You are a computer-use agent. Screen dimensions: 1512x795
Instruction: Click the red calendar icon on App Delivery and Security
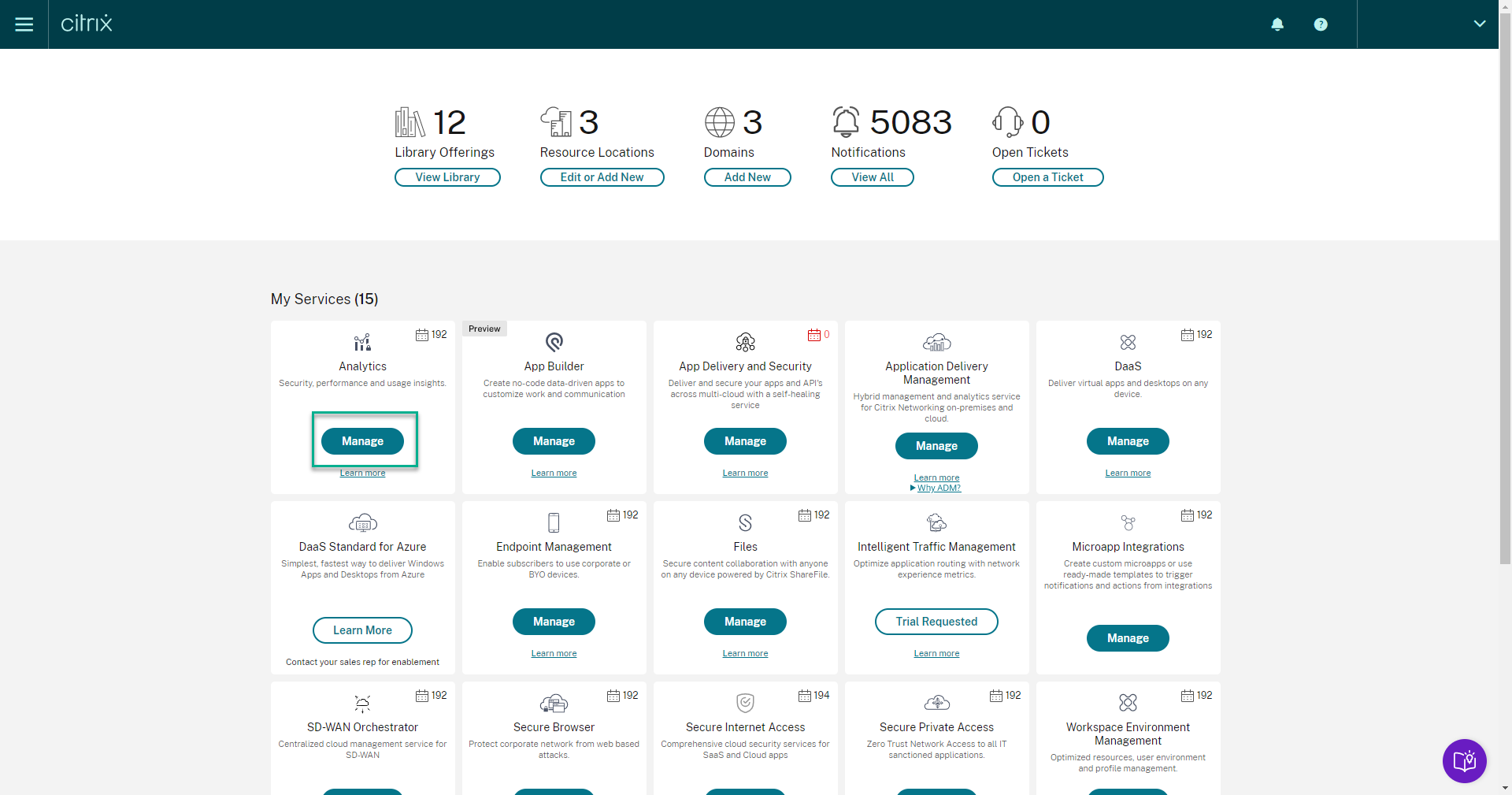point(814,335)
